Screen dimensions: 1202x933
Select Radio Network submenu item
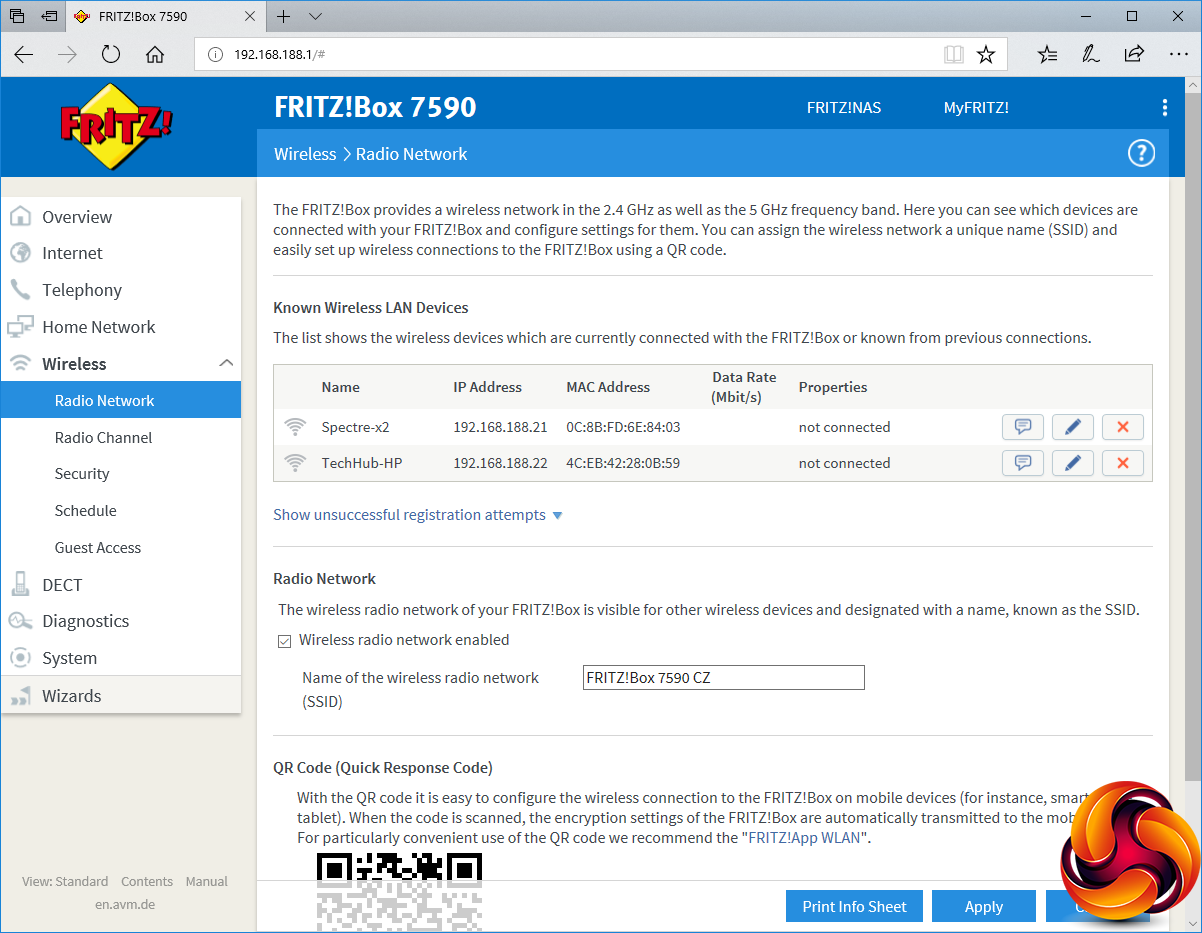point(121,400)
